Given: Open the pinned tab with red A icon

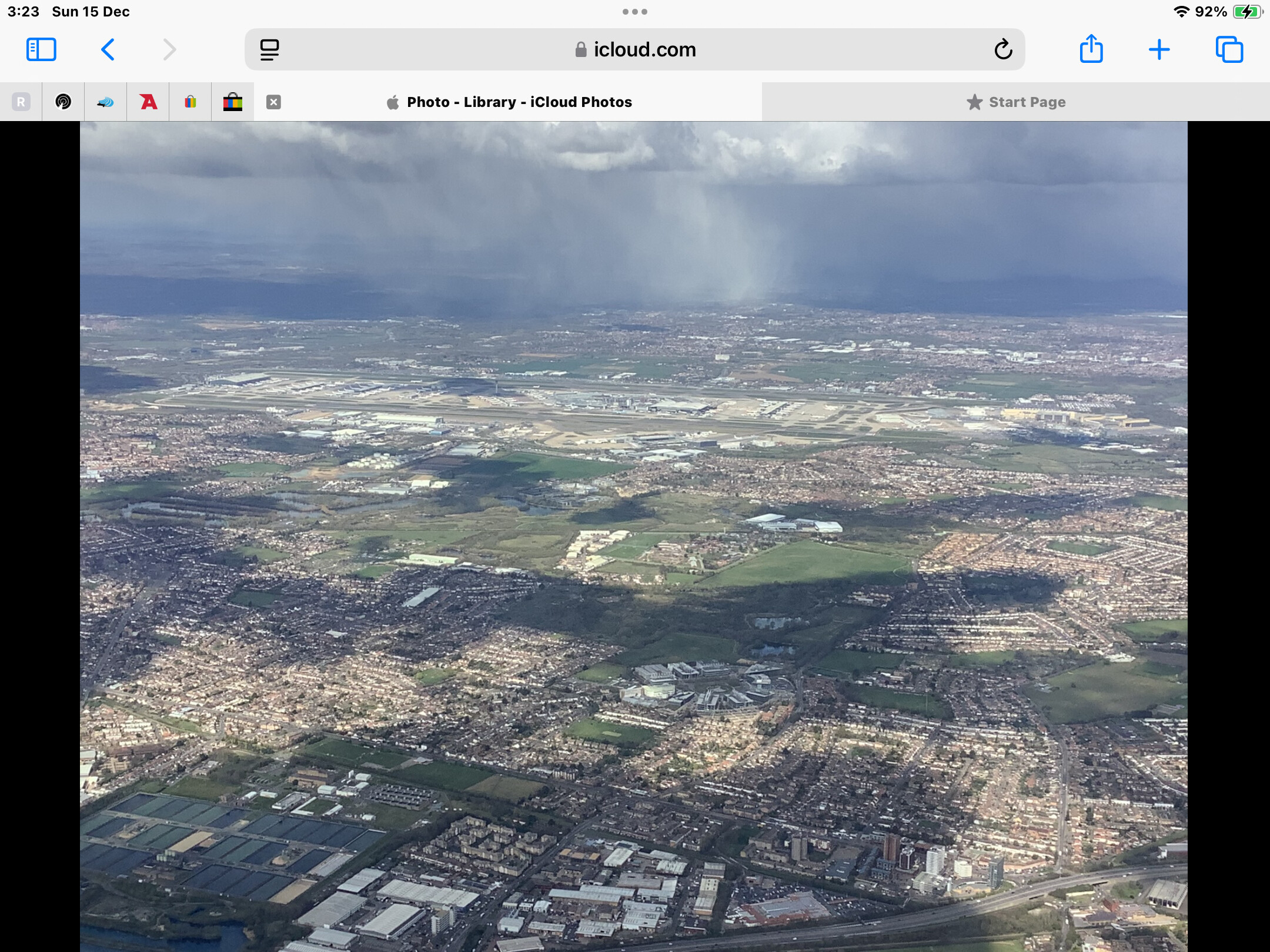Looking at the screenshot, I should pos(148,102).
